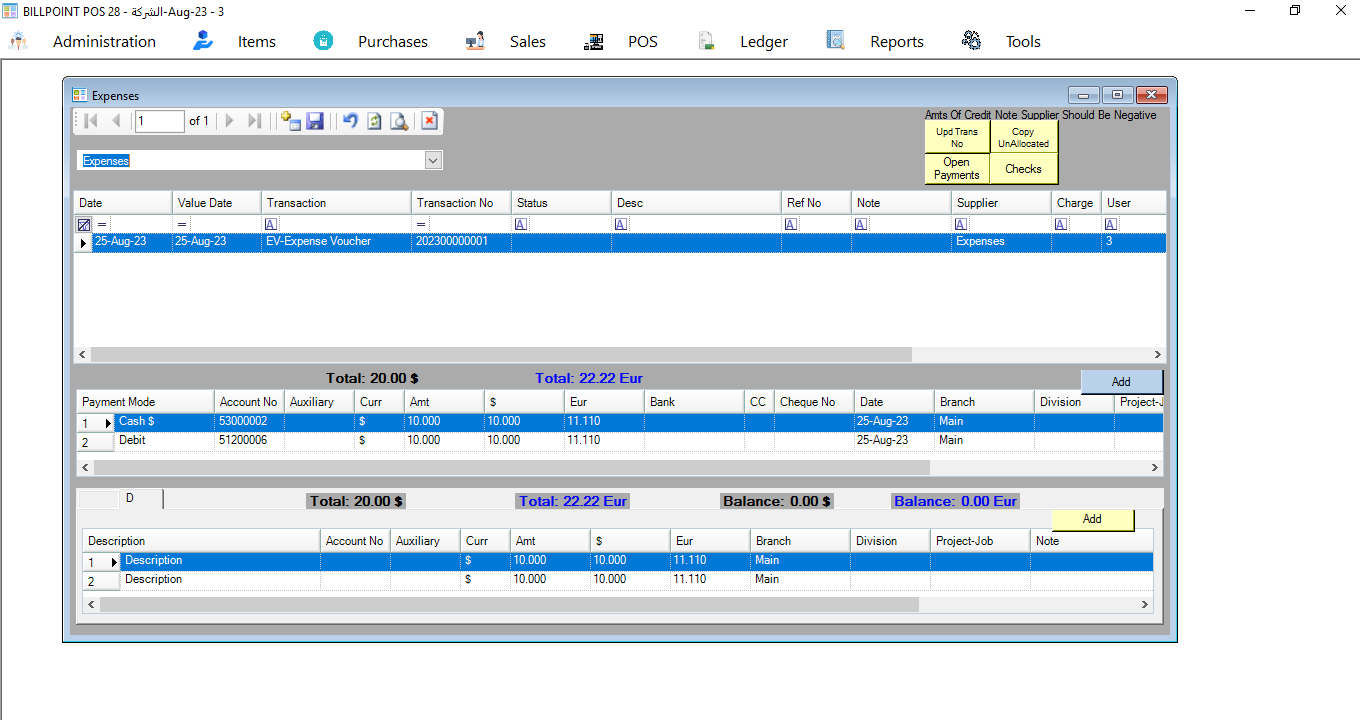Click the Copy UnAllocated button

[x=1023, y=137]
